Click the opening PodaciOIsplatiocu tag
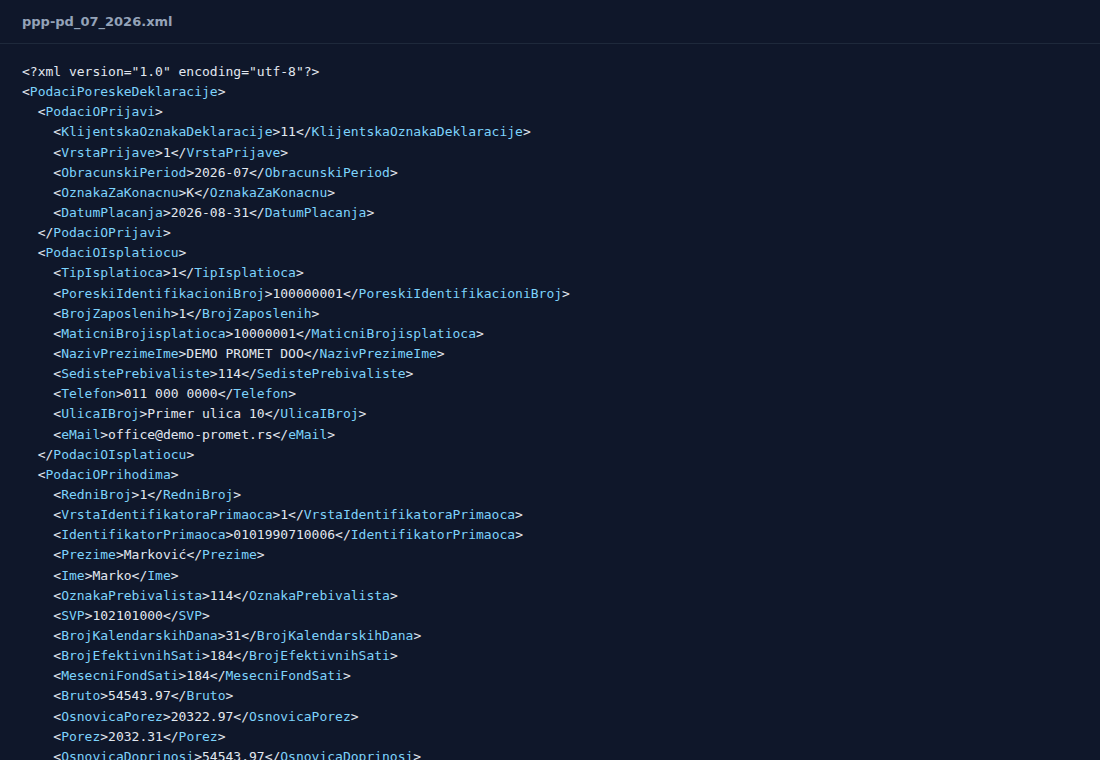The image size is (1100, 760). 112,253
